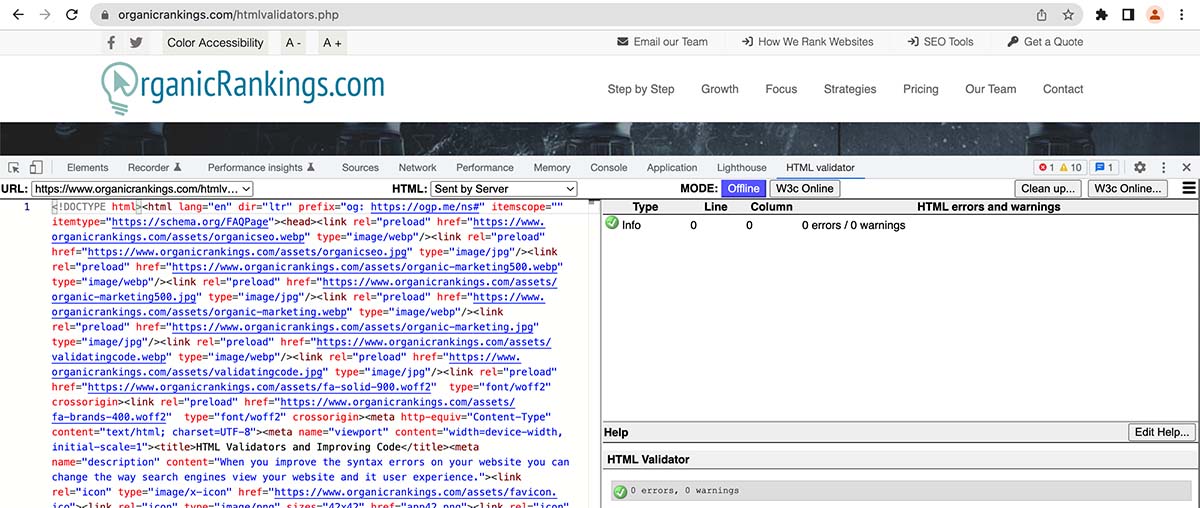
Task: Click the Edit Help... button
Action: point(1162,432)
